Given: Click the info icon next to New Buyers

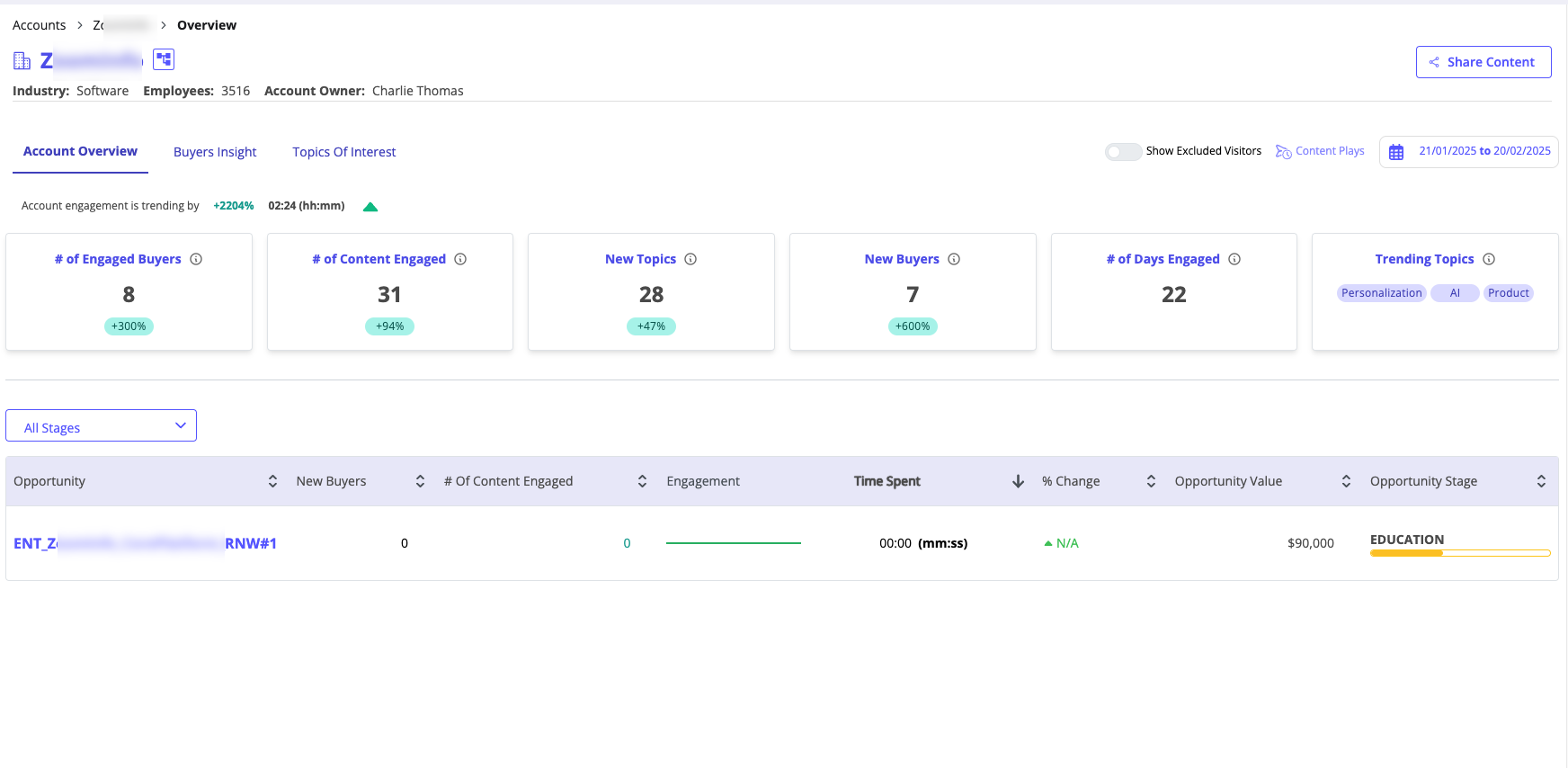Looking at the screenshot, I should 954,259.
